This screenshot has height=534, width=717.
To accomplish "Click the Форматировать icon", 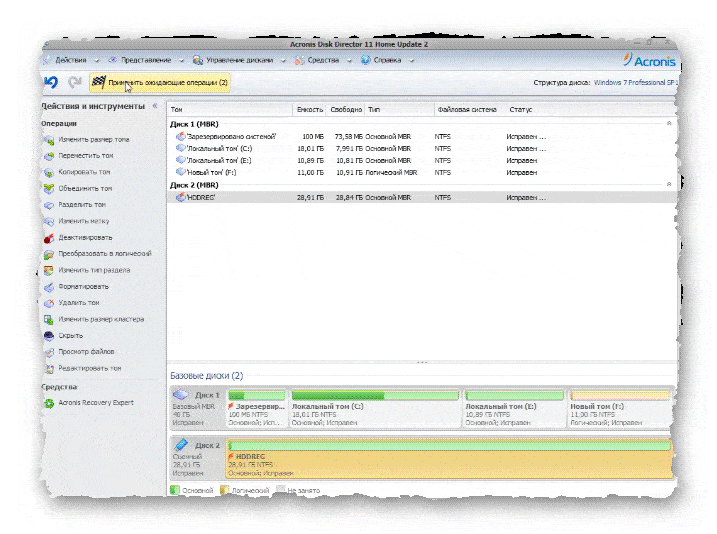I will (49, 287).
